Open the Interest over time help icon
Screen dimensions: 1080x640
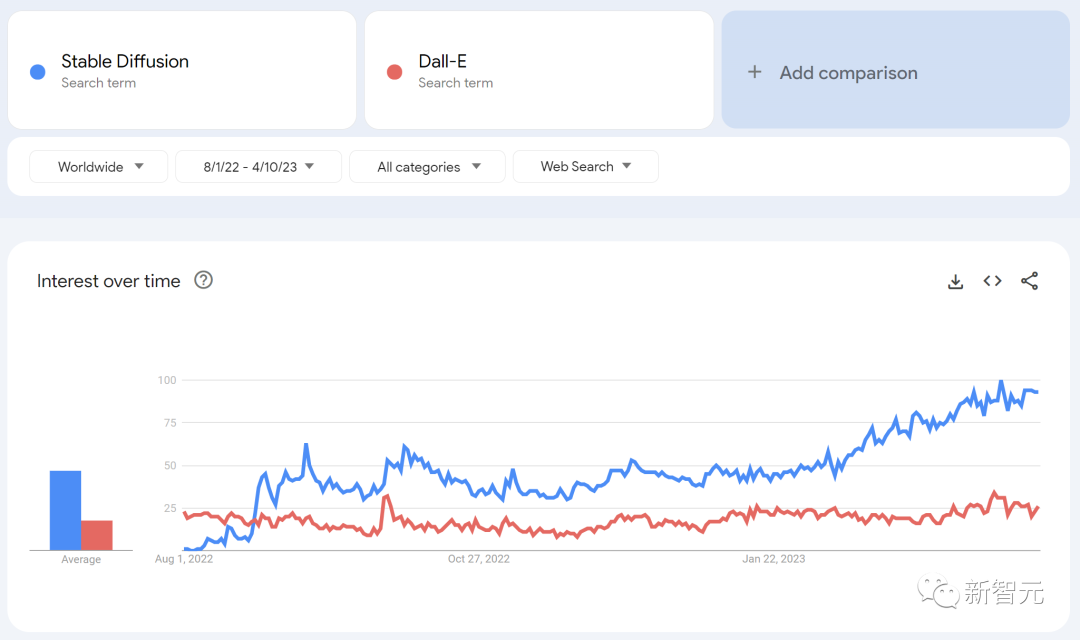point(203,280)
